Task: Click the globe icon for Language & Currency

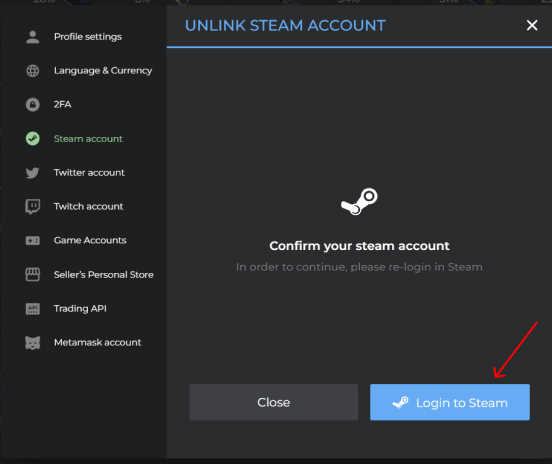Action: tap(33, 71)
